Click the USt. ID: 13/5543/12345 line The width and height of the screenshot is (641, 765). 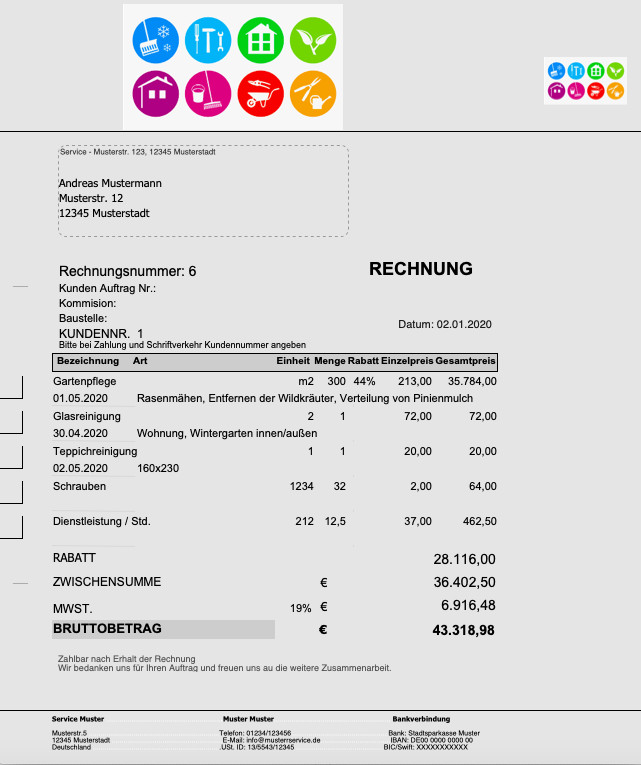[258, 747]
